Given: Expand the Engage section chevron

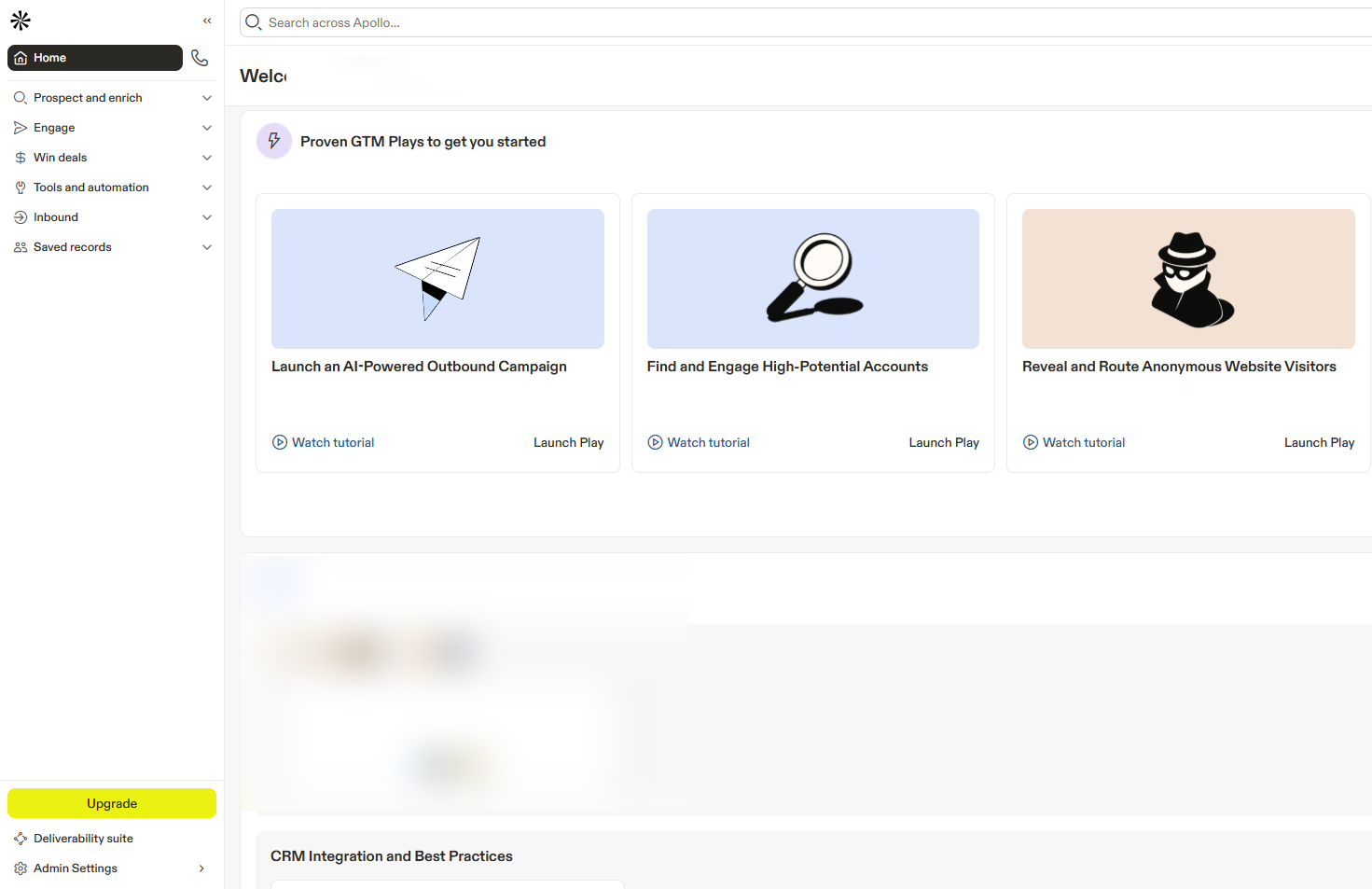Looking at the screenshot, I should [207, 128].
